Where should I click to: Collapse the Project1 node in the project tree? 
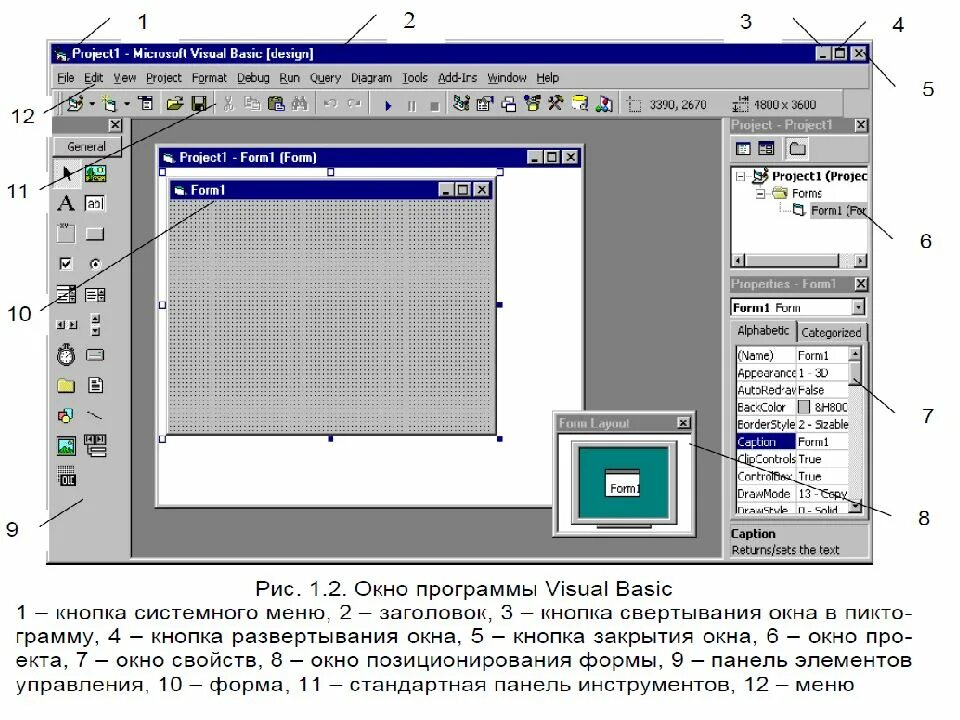tap(741, 176)
